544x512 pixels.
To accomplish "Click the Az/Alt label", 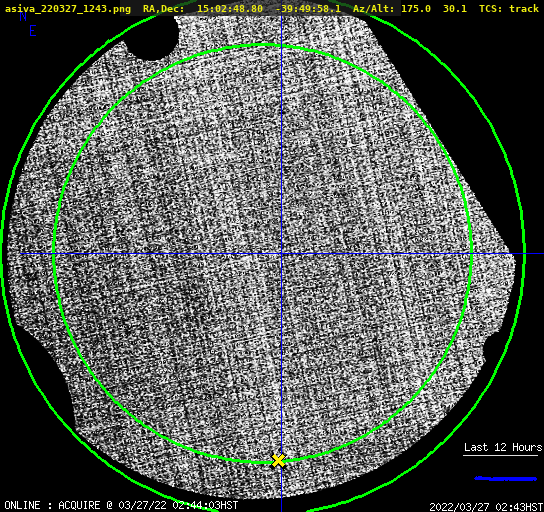I will 374,8.
